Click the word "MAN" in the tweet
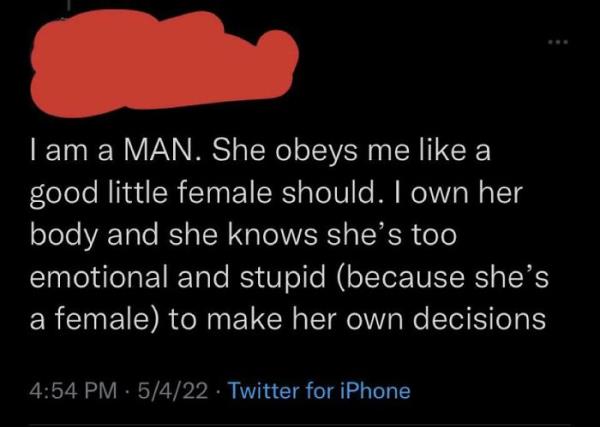600x427 pixels. tap(157, 152)
